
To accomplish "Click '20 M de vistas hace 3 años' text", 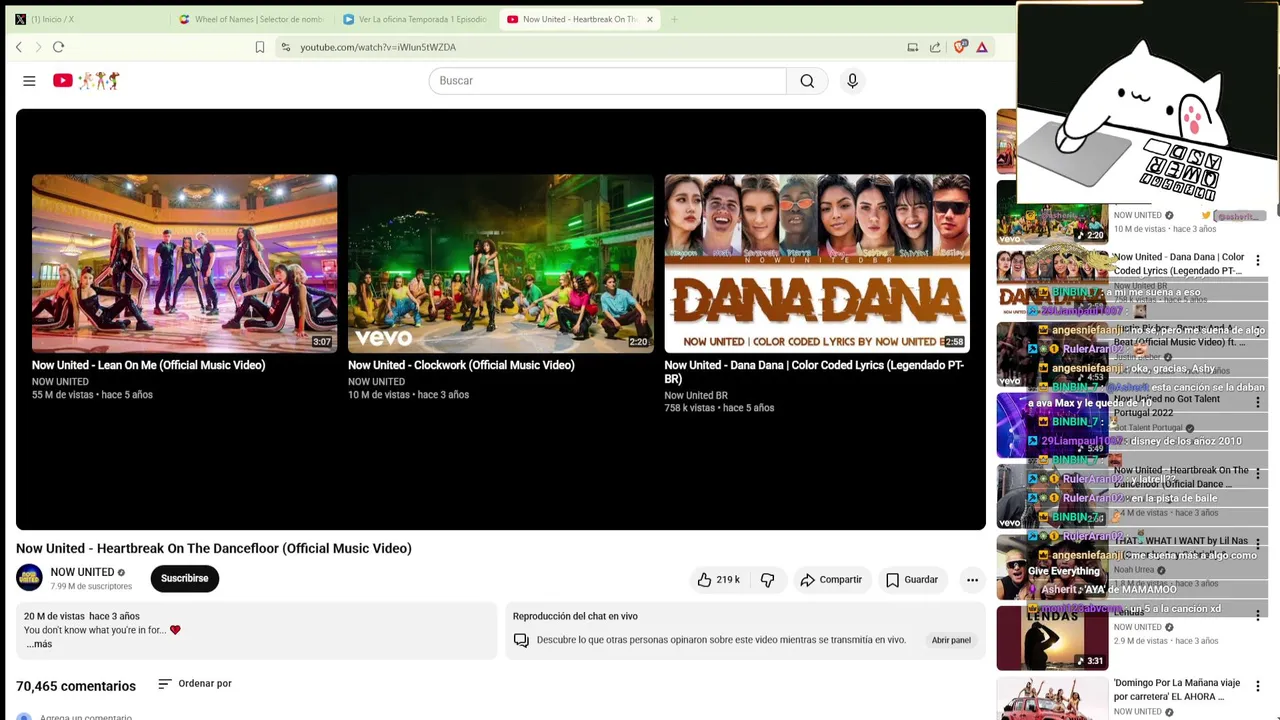I will tap(82, 616).
